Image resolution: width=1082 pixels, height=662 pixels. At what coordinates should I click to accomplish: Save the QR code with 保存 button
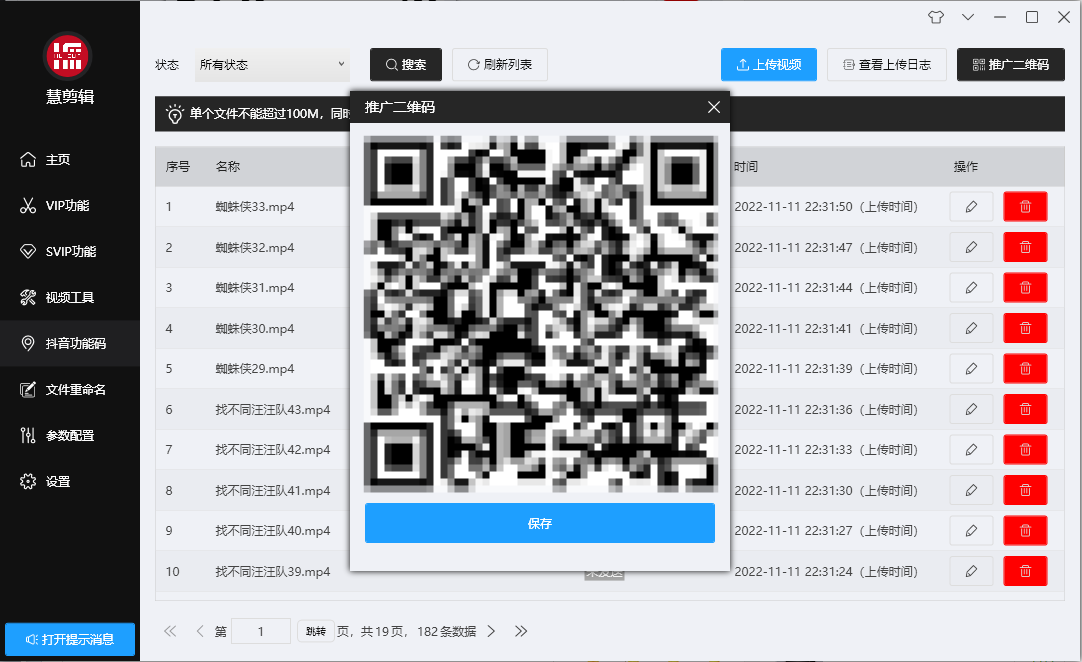[x=539, y=523]
